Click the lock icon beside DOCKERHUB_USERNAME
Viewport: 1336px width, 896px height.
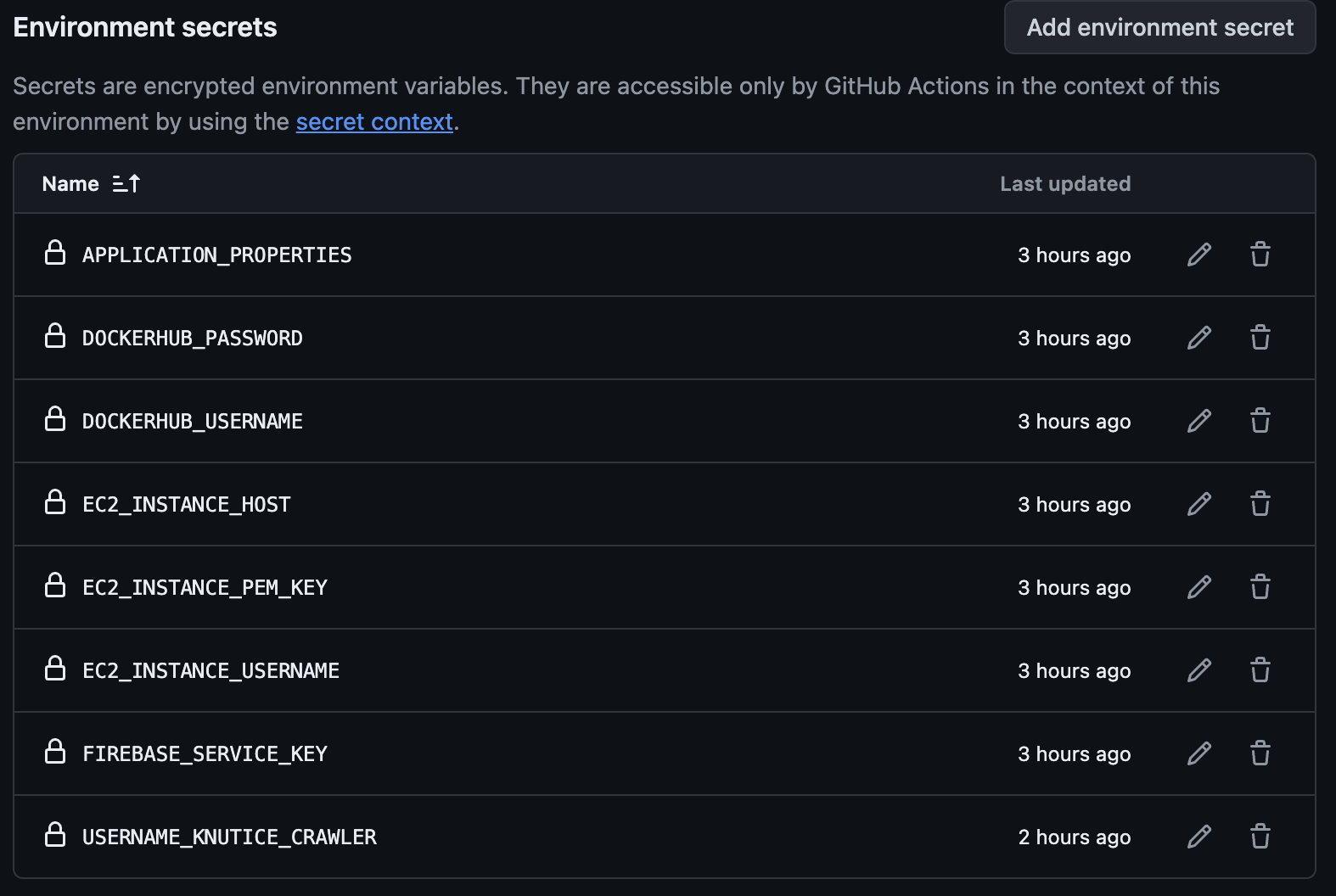click(x=55, y=419)
